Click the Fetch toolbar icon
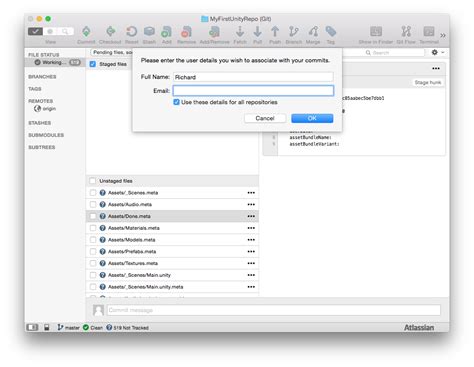Screen dimensions: 474x367 [240, 32]
